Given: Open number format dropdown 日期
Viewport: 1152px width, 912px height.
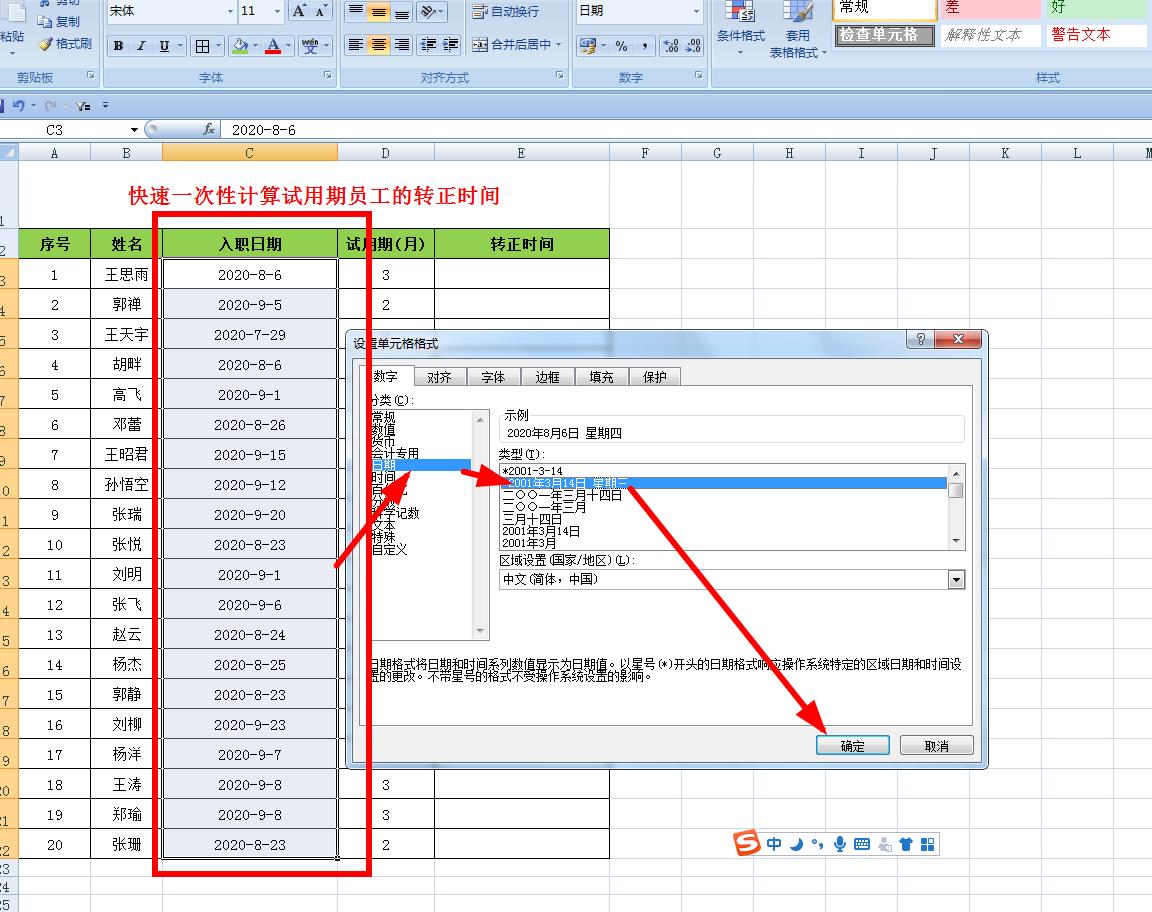Looking at the screenshot, I should [x=696, y=11].
